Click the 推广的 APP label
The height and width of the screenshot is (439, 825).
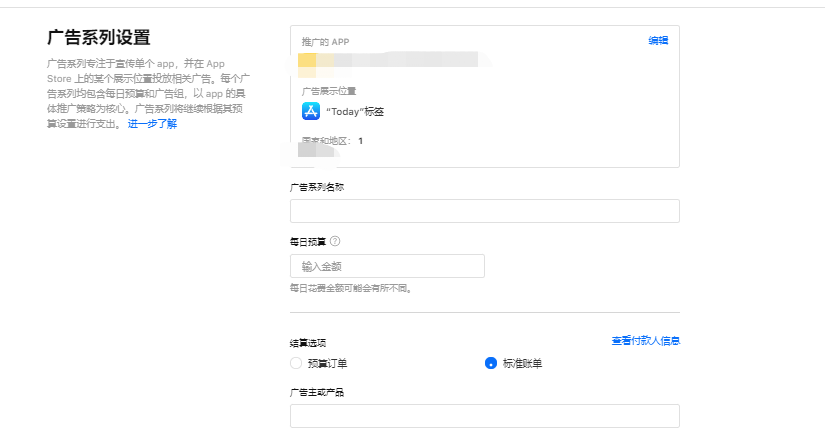pos(325,42)
